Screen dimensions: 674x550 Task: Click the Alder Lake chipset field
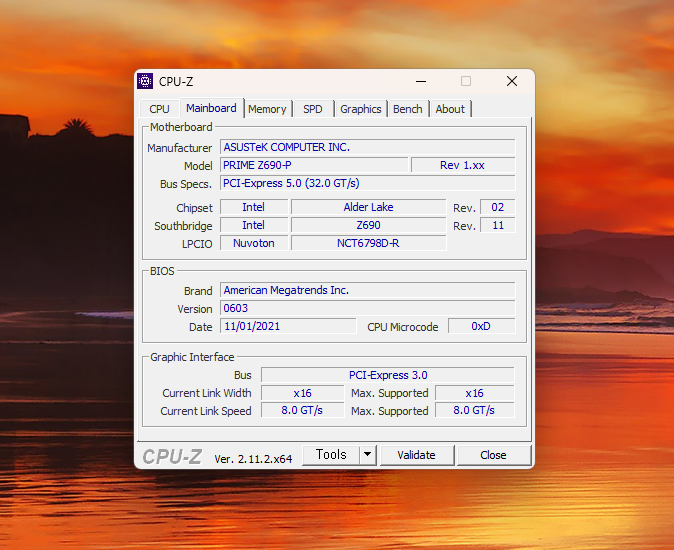[x=368, y=207]
